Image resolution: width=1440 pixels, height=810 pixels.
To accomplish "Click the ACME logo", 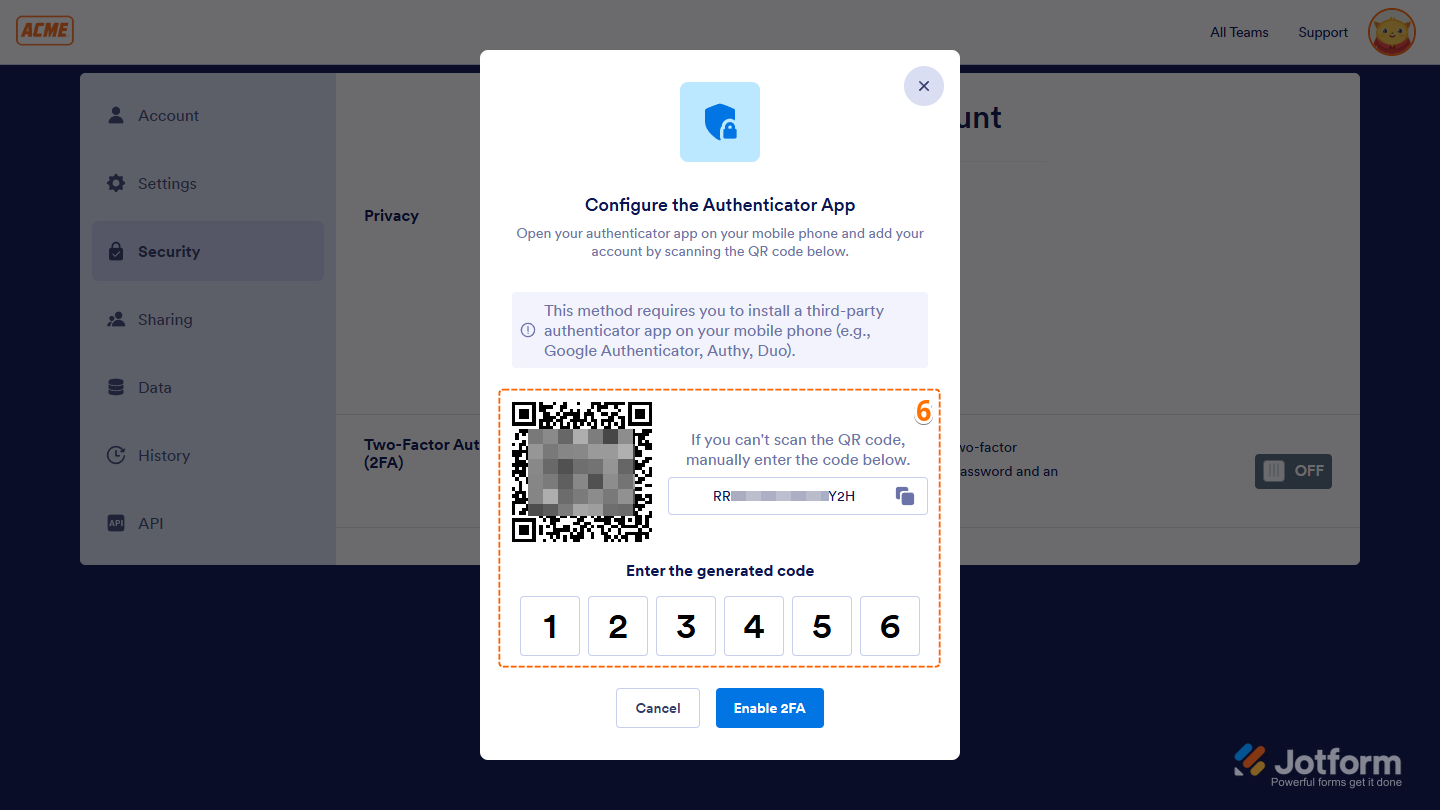I will tap(44, 30).
